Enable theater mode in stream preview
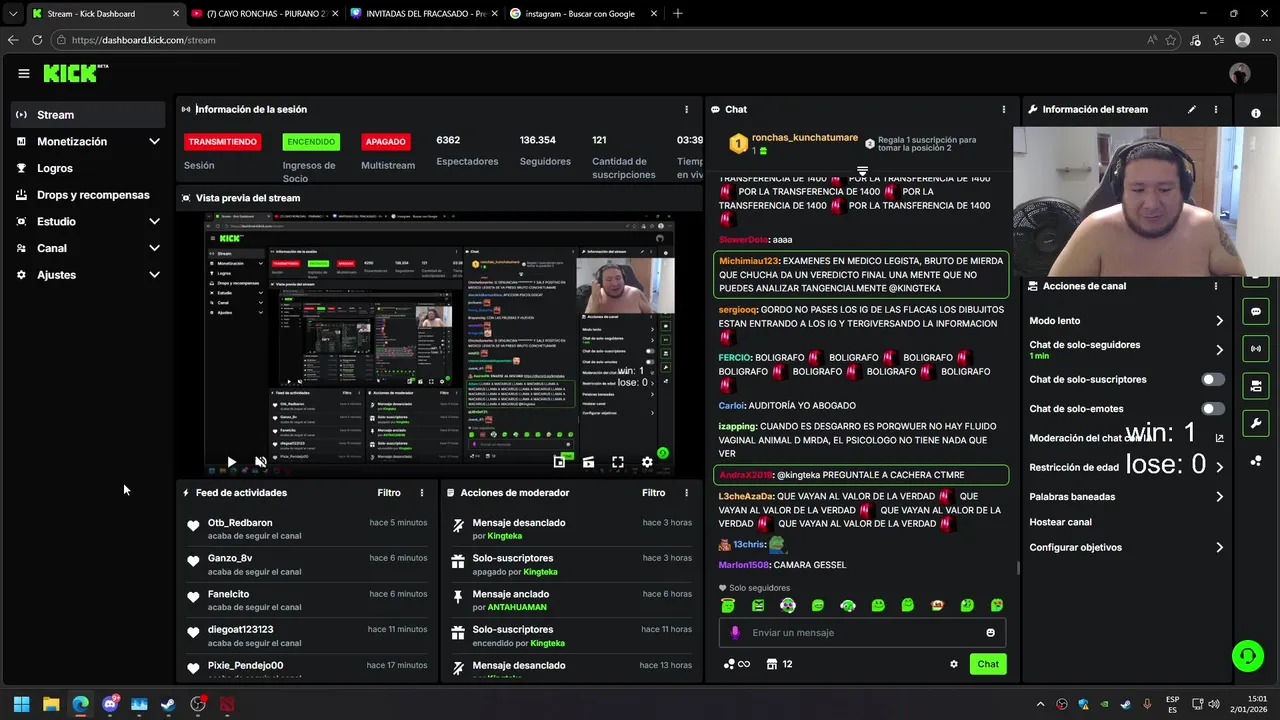This screenshot has height=720, width=1280. tap(588, 462)
